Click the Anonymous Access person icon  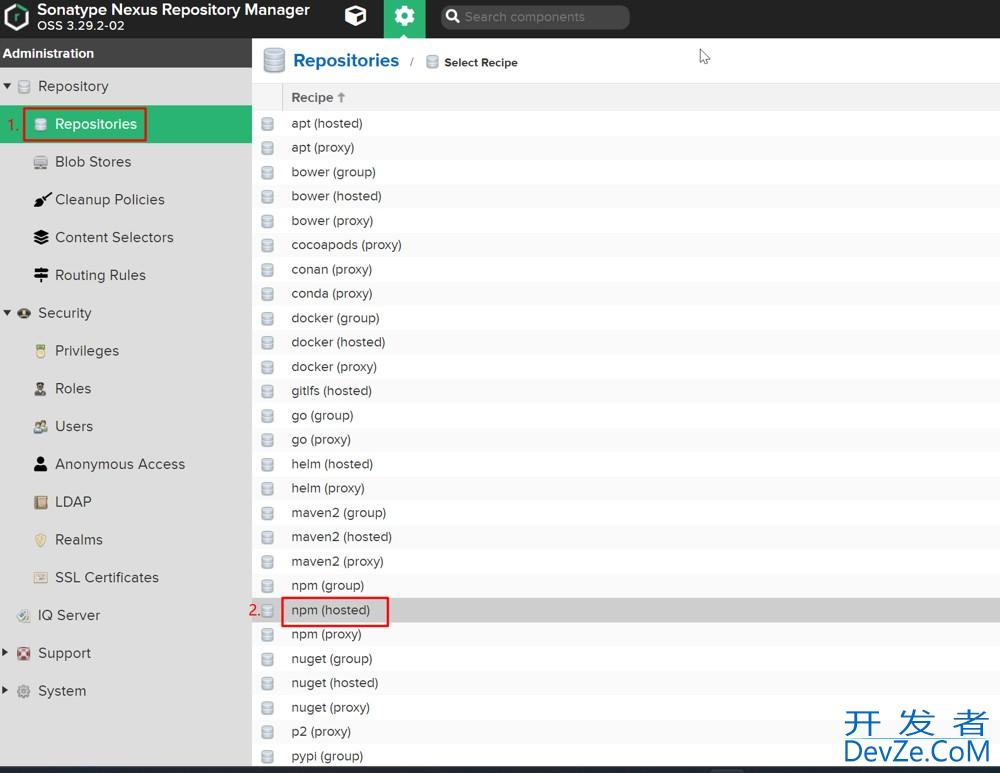pos(40,464)
